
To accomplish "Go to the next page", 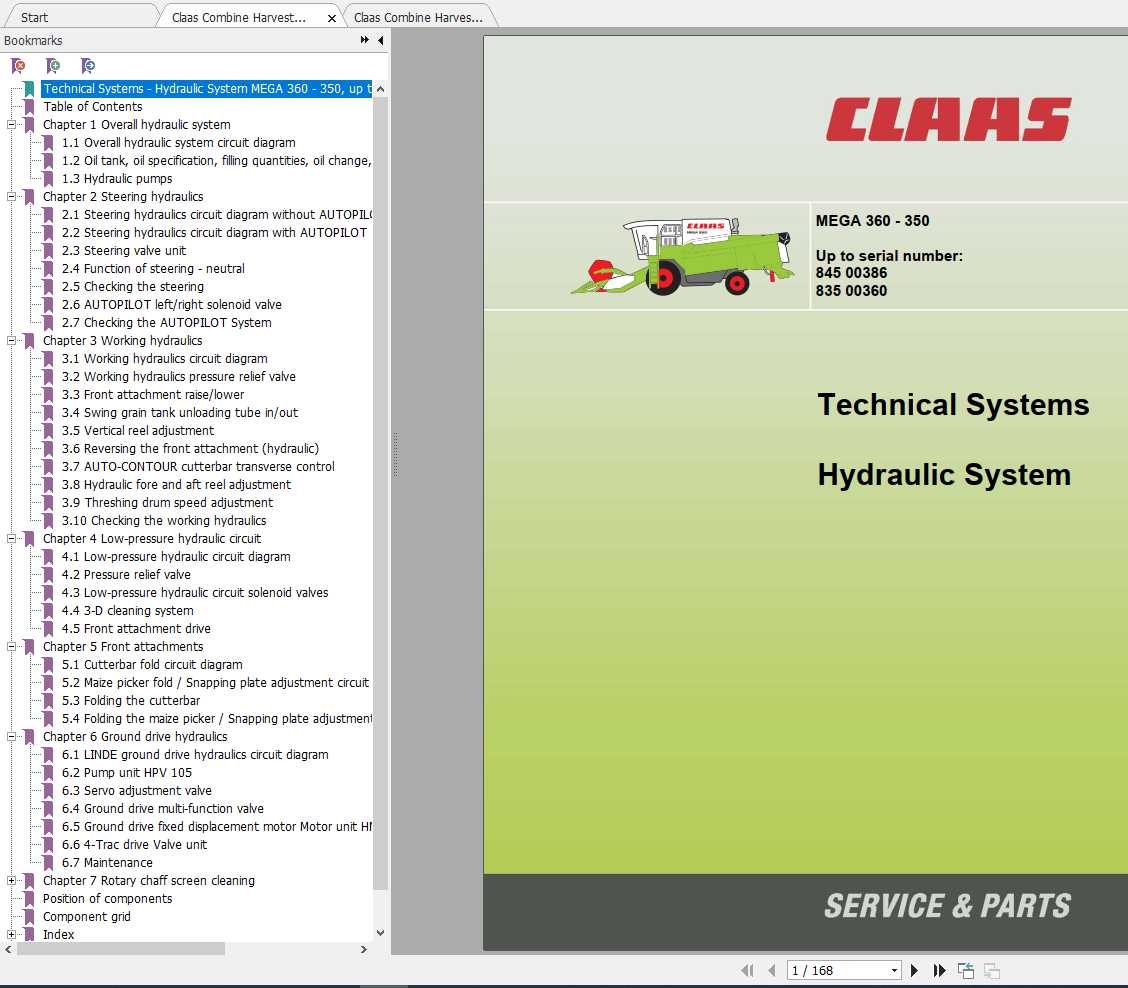I will point(914,970).
